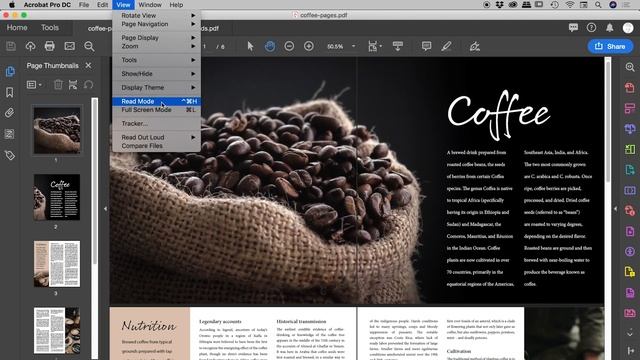Click the rotate pages thumbnail icon
This screenshot has height=360, width=640.
point(89,84)
